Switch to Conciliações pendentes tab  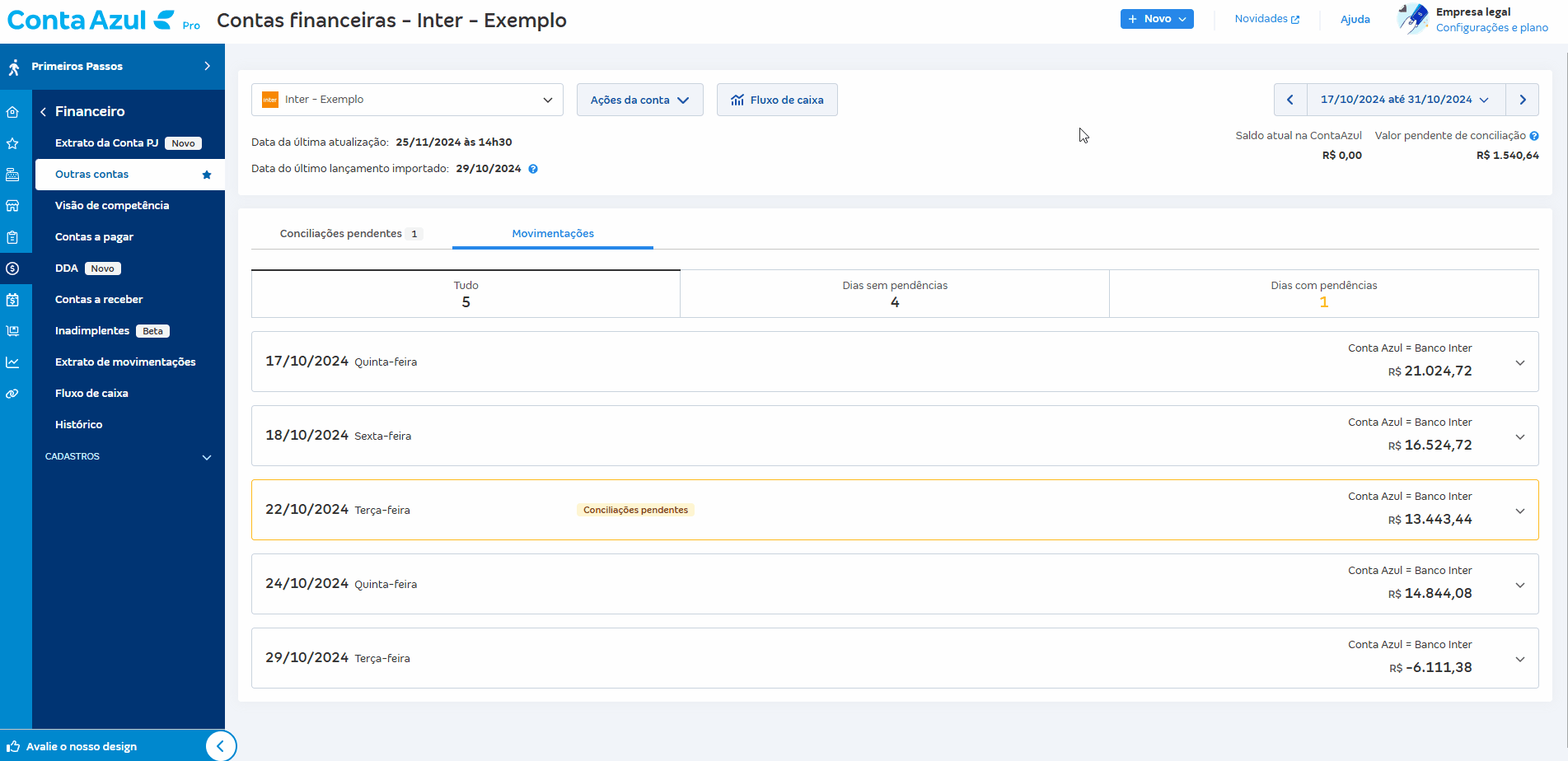pyautogui.click(x=350, y=234)
